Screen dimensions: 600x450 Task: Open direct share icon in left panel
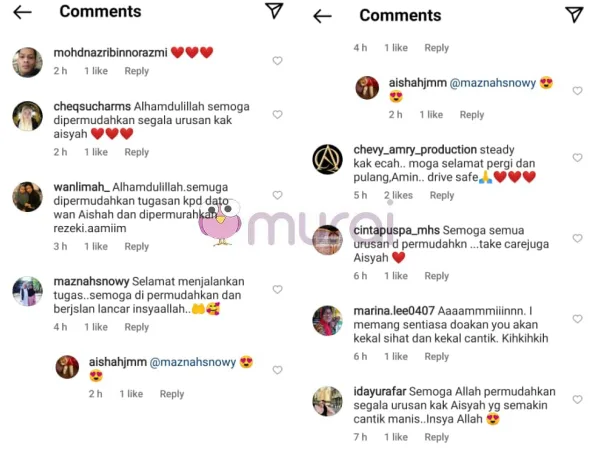(x=274, y=11)
